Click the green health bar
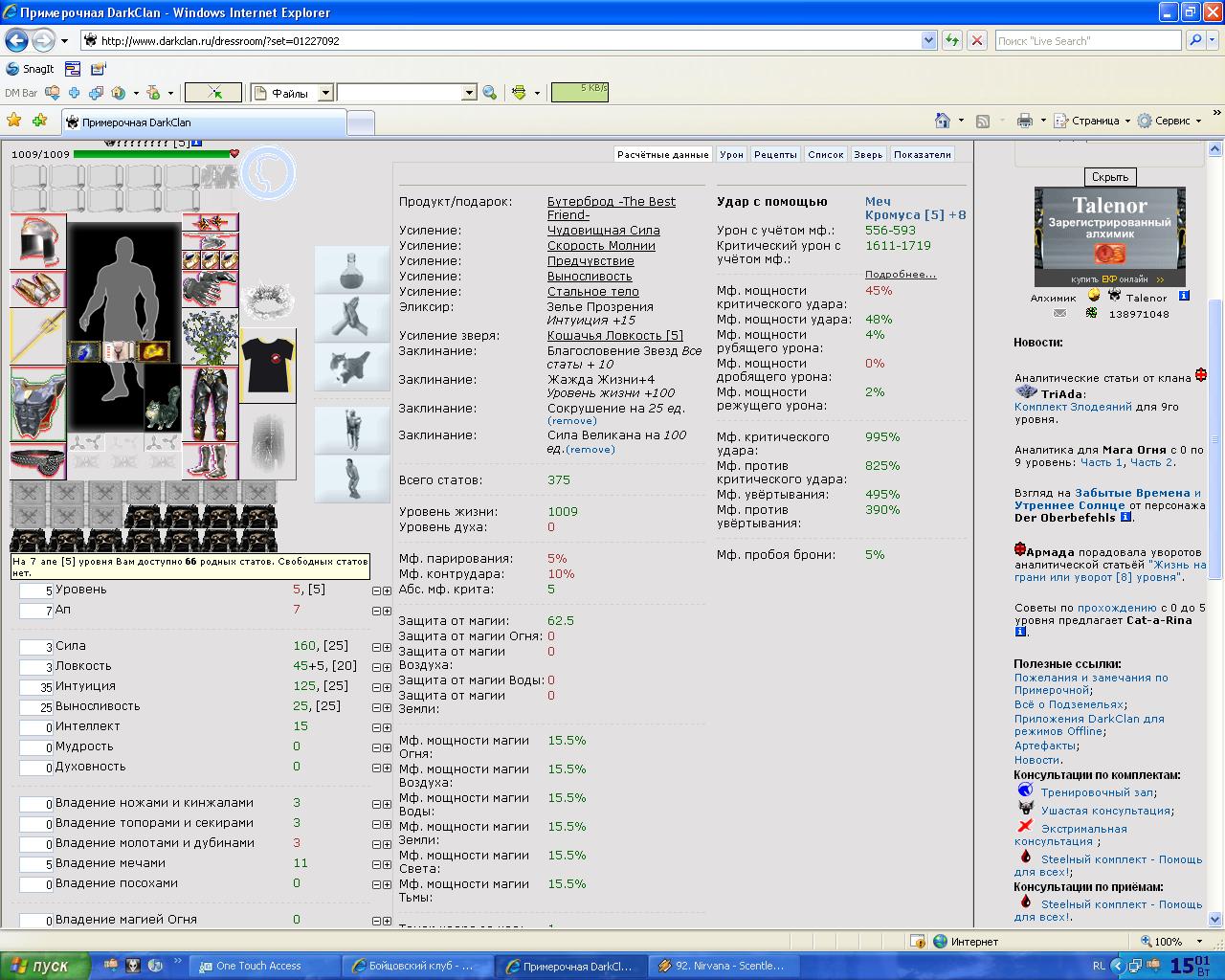Screen dimensions: 1225x980 [151, 154]
